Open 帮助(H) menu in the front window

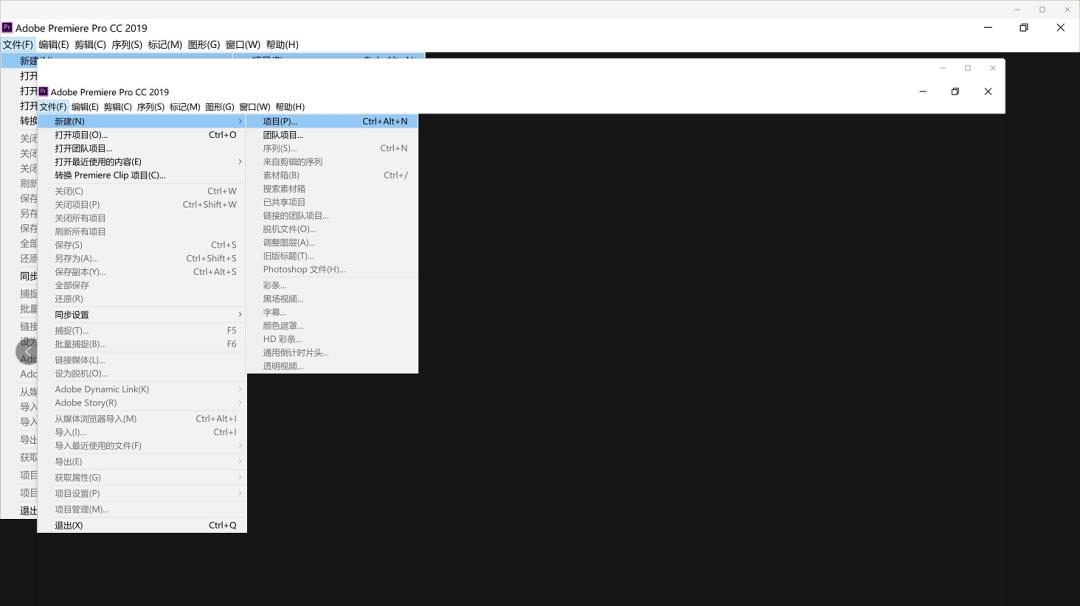290,107
